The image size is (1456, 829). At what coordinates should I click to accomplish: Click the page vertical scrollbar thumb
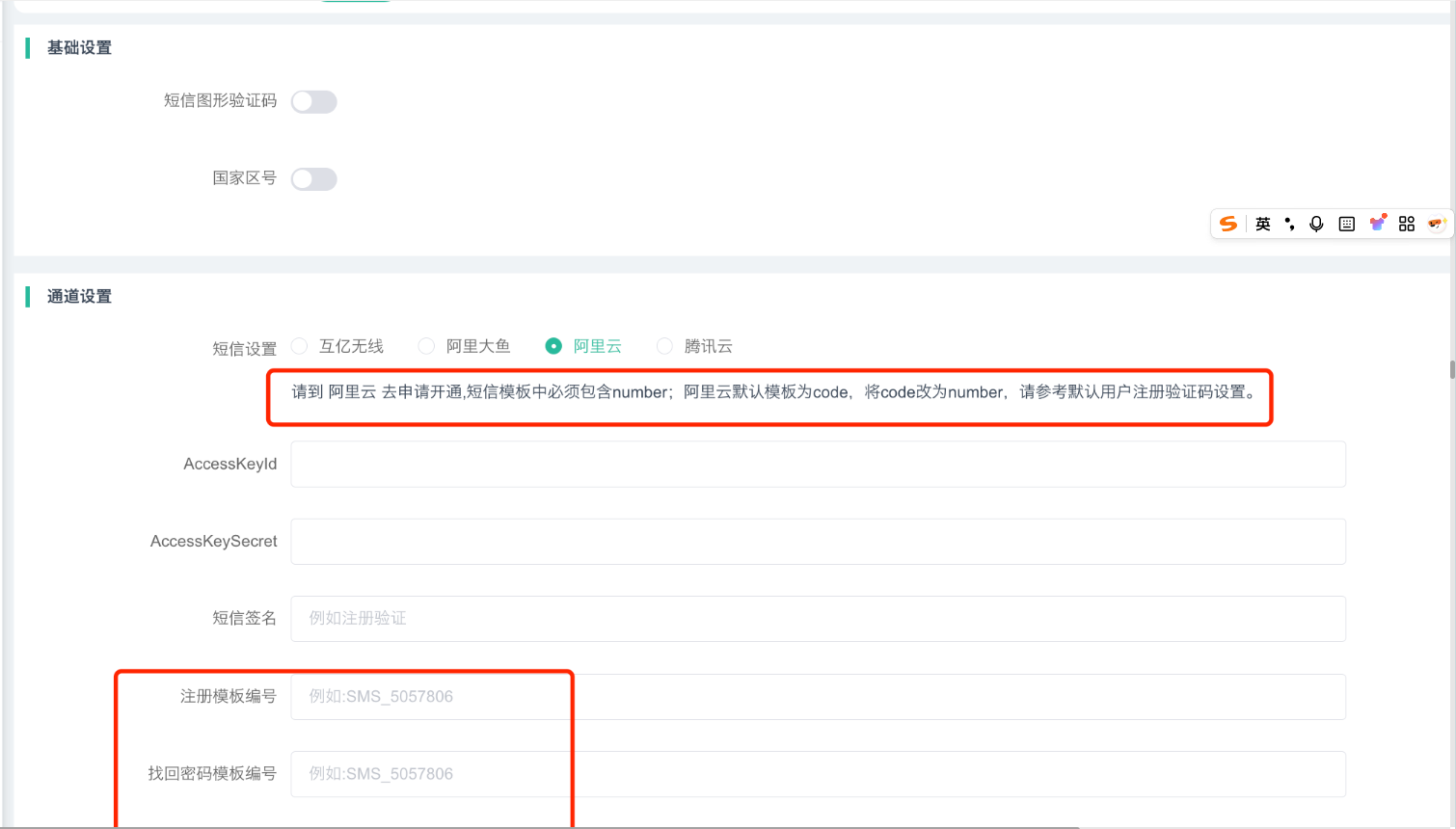click(1452, 370)
